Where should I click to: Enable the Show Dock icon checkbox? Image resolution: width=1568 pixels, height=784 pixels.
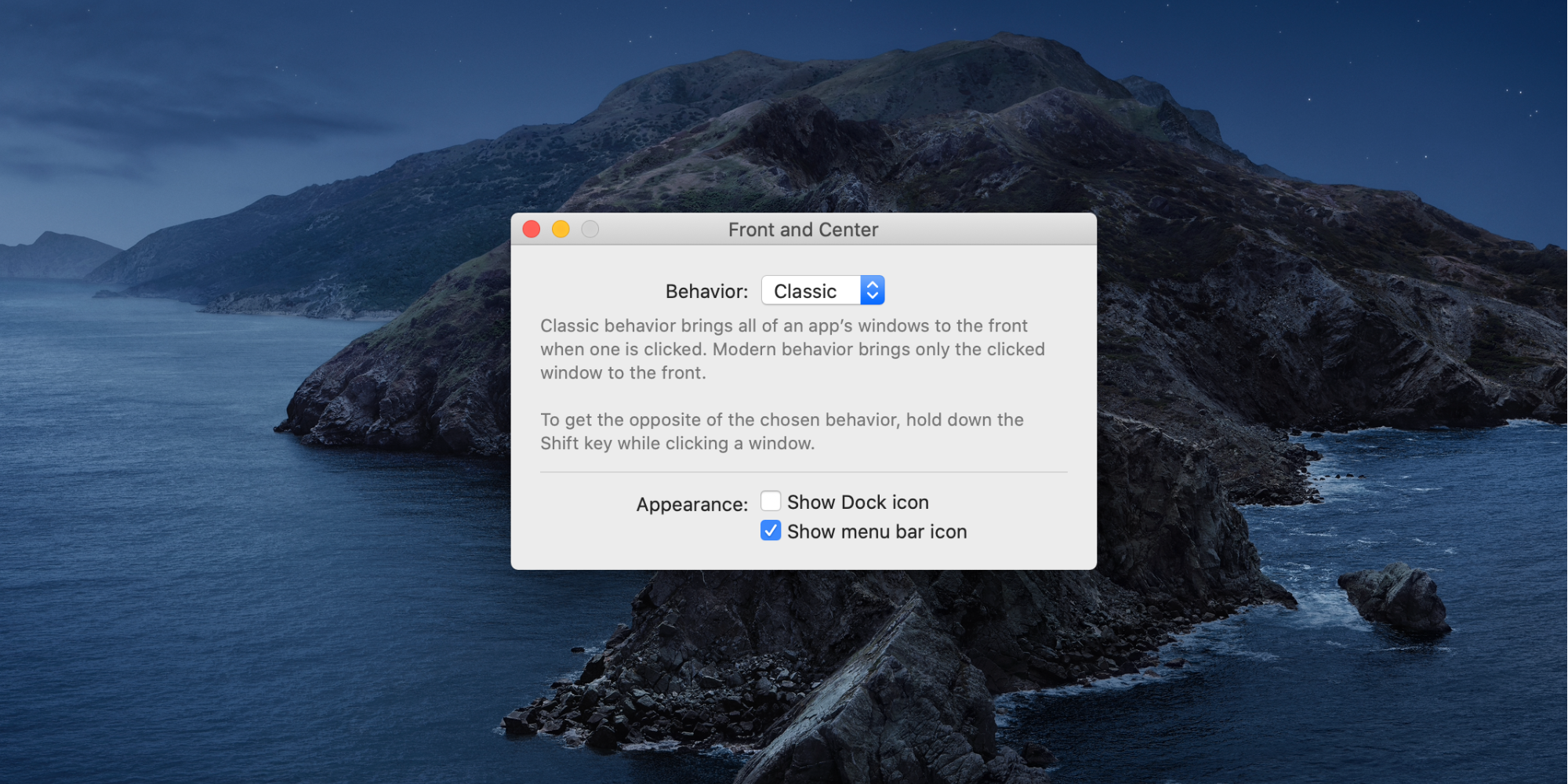771,501
